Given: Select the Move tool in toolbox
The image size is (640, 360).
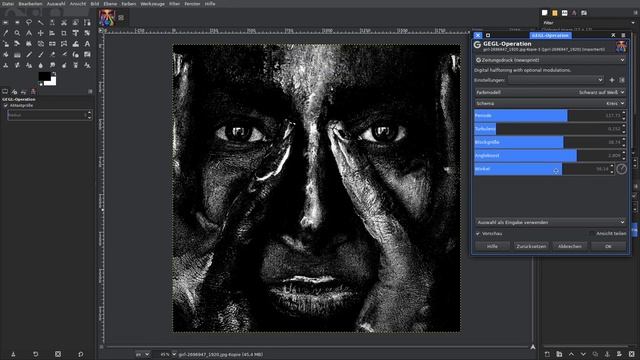Looking at the screenshot, I should click(x=40, y=33).
